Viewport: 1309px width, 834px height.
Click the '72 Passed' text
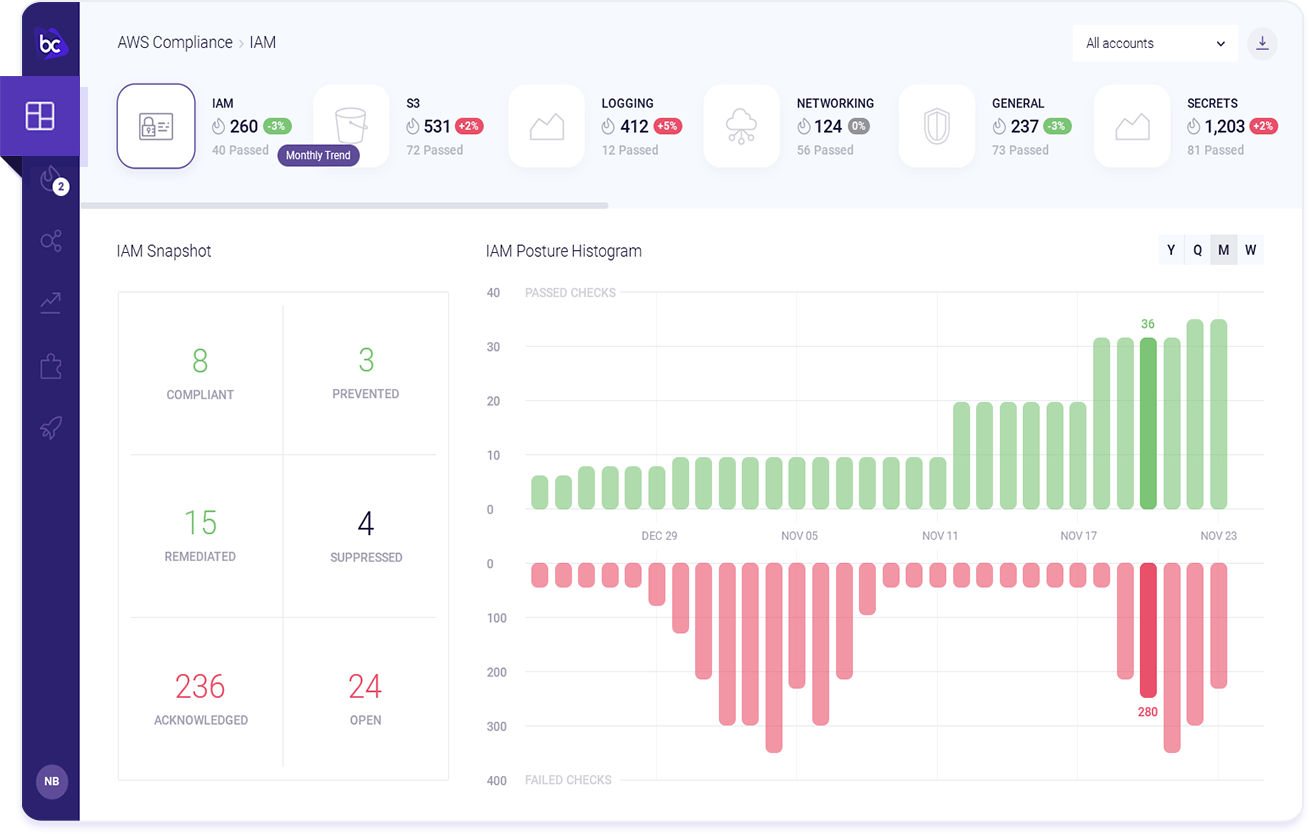tap(434, 150)
